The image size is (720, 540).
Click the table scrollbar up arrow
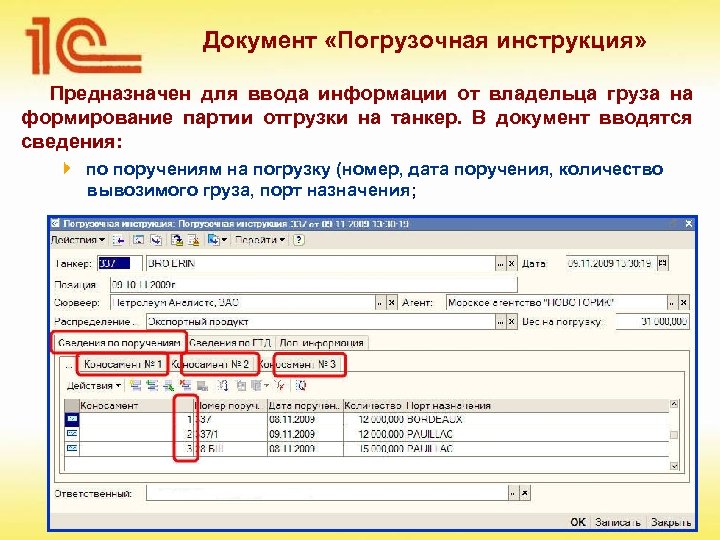point(674,405)
